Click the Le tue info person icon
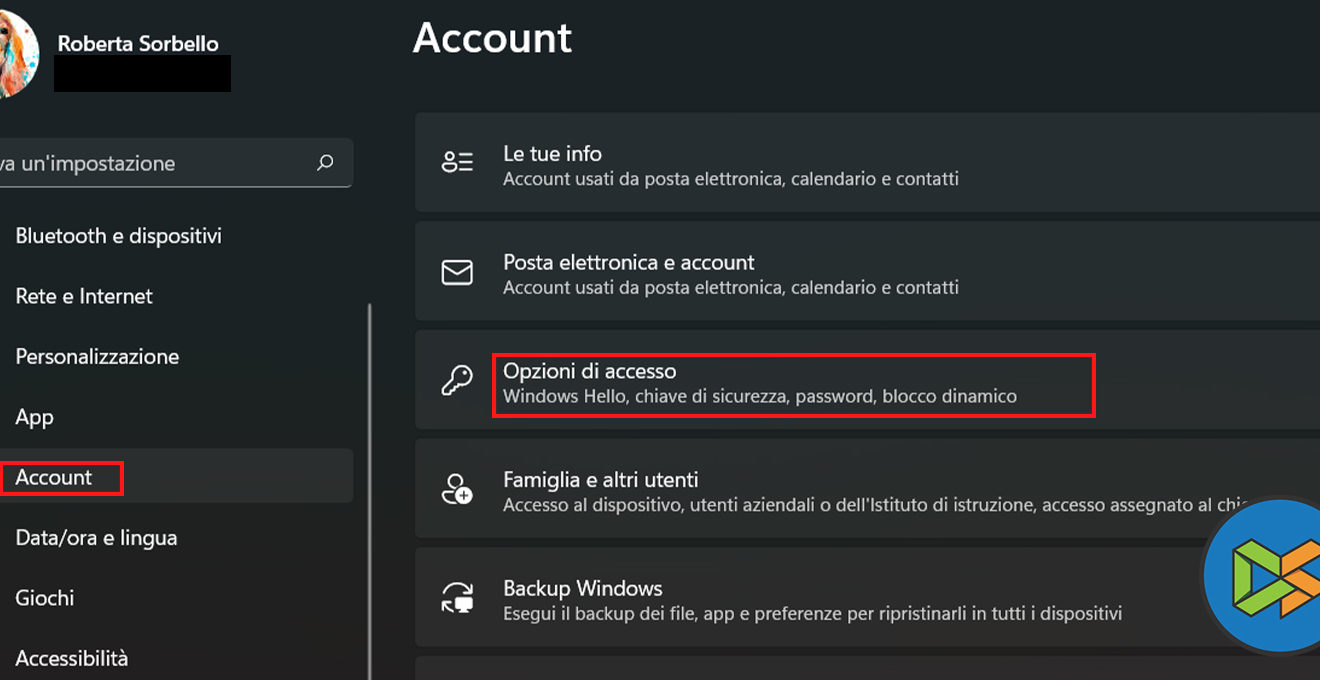 click(x=457, y=163)
